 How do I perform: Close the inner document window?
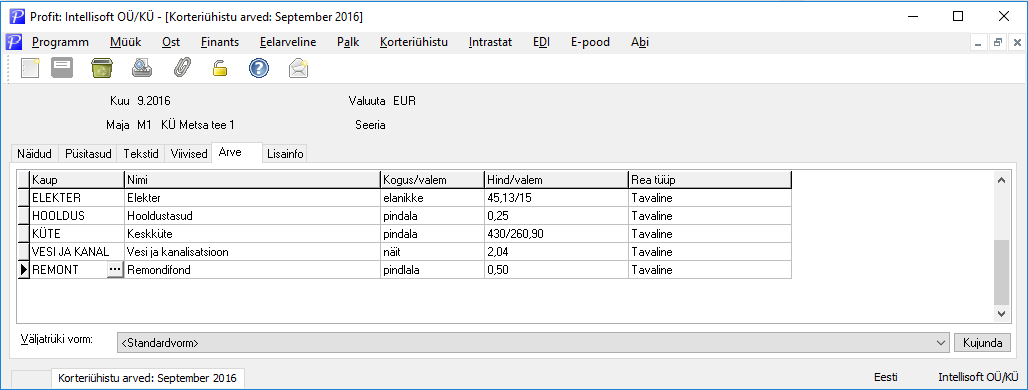pyautogui.click(x=1017, y=43)
